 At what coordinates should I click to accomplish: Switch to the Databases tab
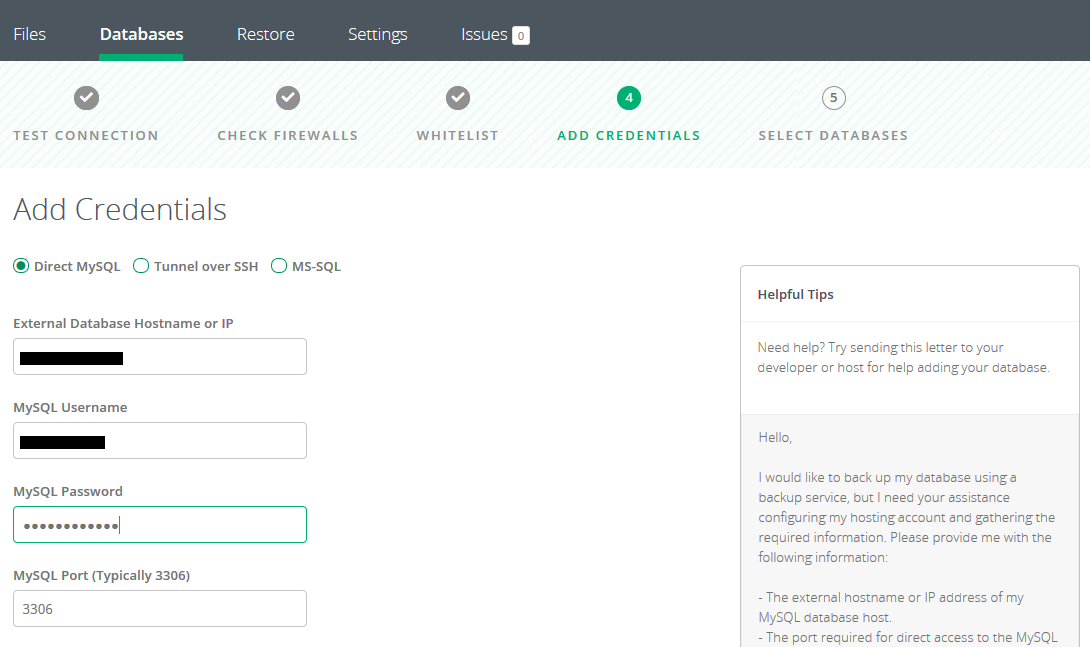141,34
